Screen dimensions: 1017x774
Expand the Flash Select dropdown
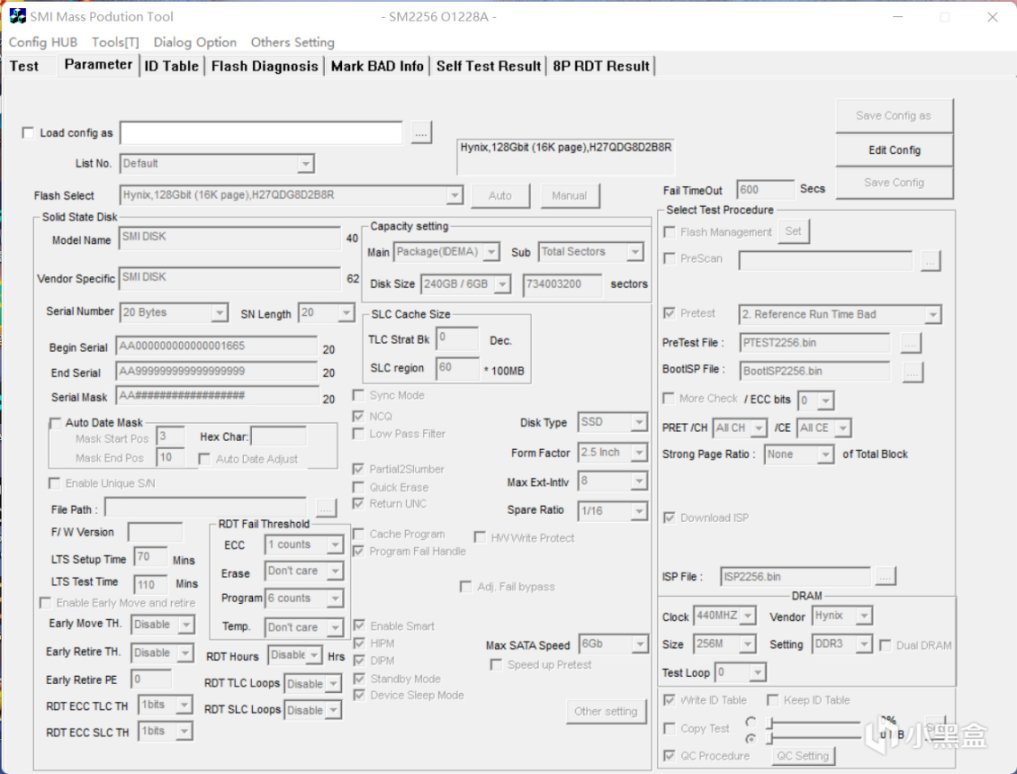point(455,195)
